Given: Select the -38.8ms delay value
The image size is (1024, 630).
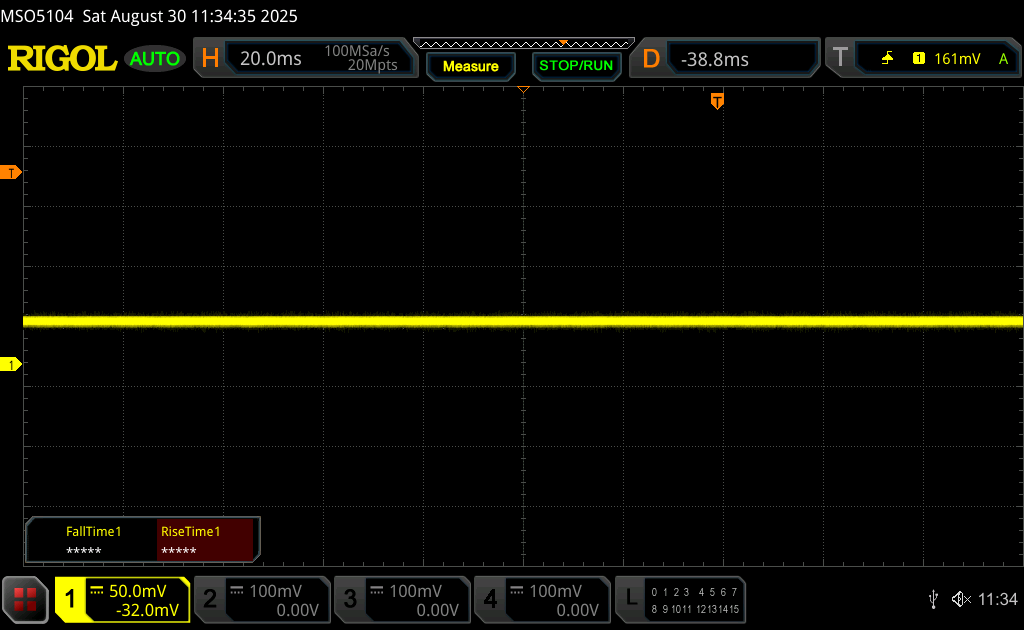Looking at the screenshot, I should pos(714,59).
